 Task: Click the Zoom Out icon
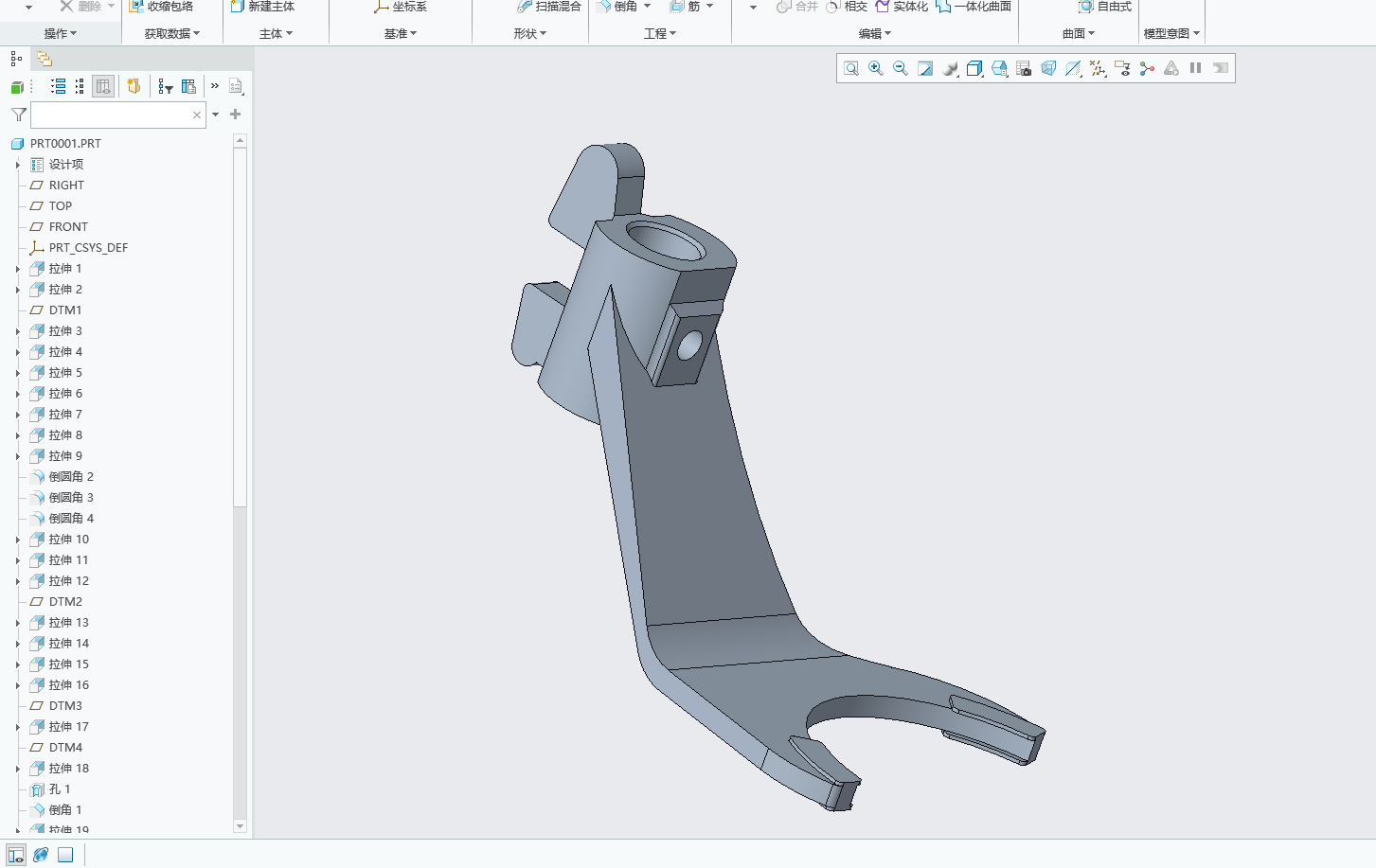coord(901,68)
